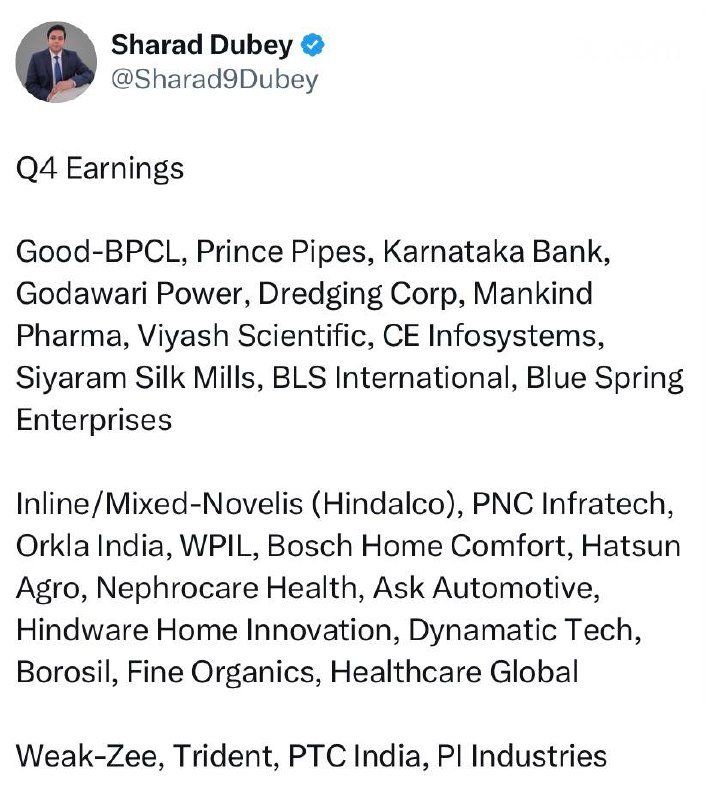Screen dimensions: 711x800
Task: Click Siyaram Silk Mills text
Action: (x=135, y=379)
